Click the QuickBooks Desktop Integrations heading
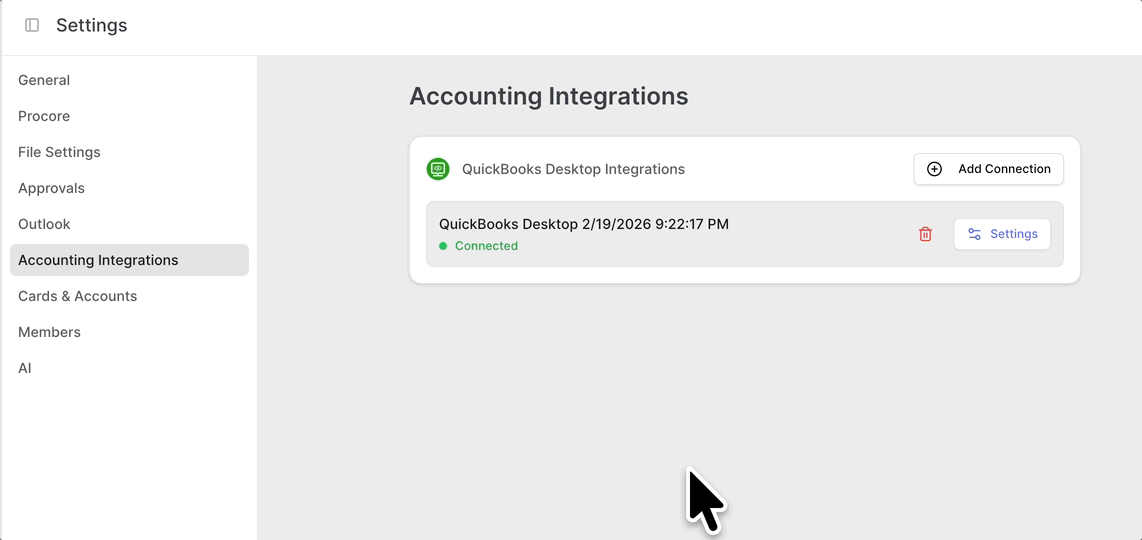 573,169
